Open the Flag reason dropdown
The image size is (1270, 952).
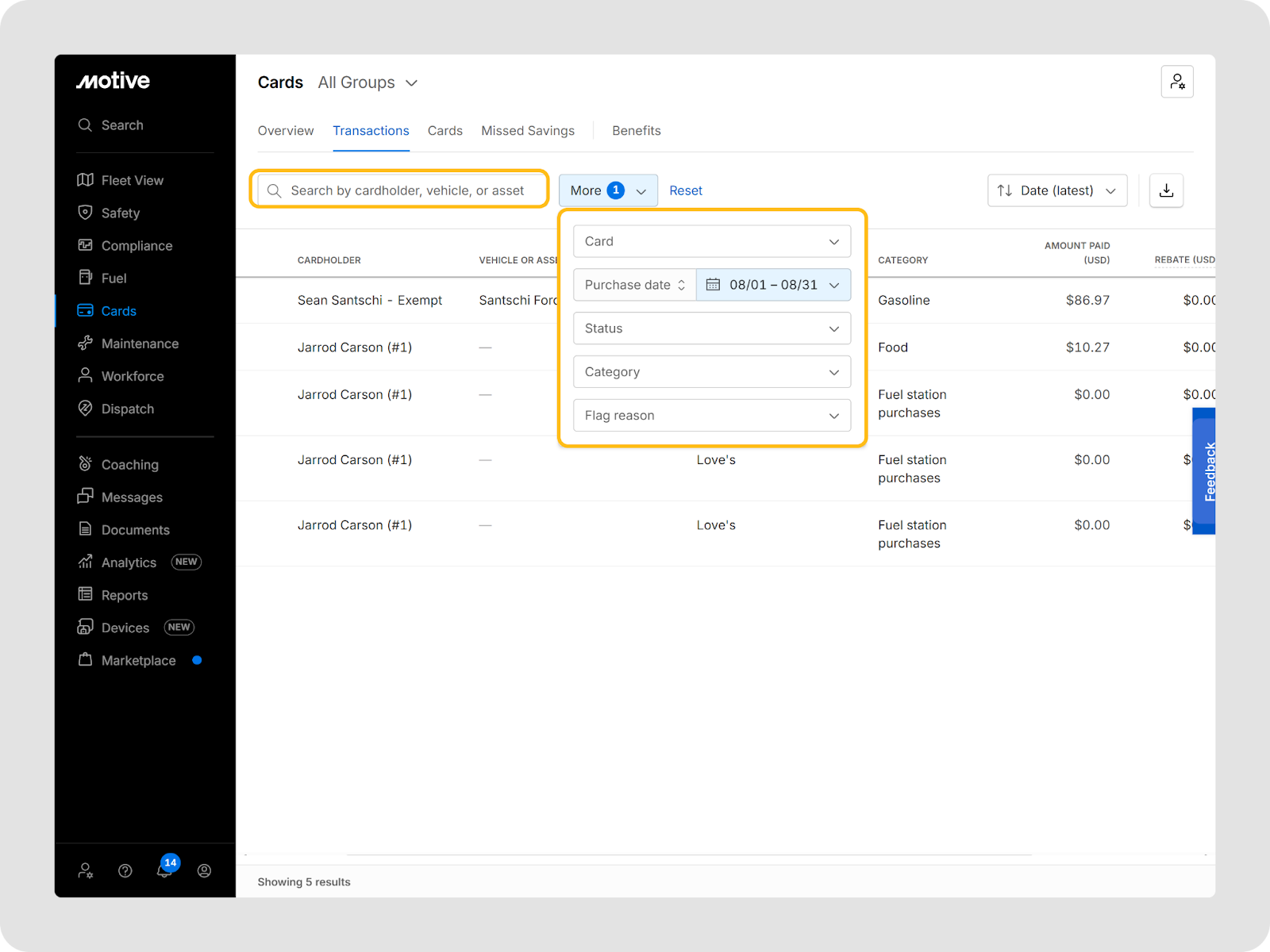[711, 416]
